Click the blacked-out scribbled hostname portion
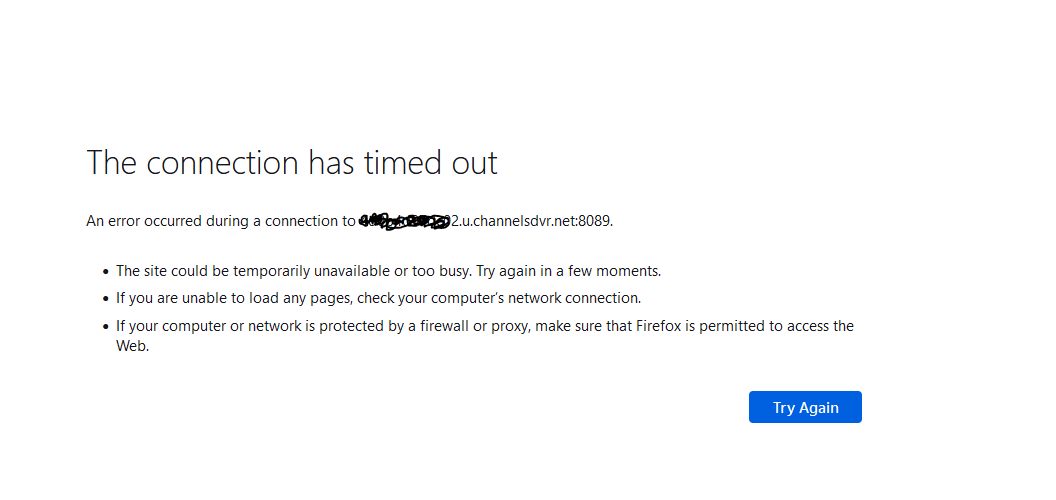 (x=404, y=221)
